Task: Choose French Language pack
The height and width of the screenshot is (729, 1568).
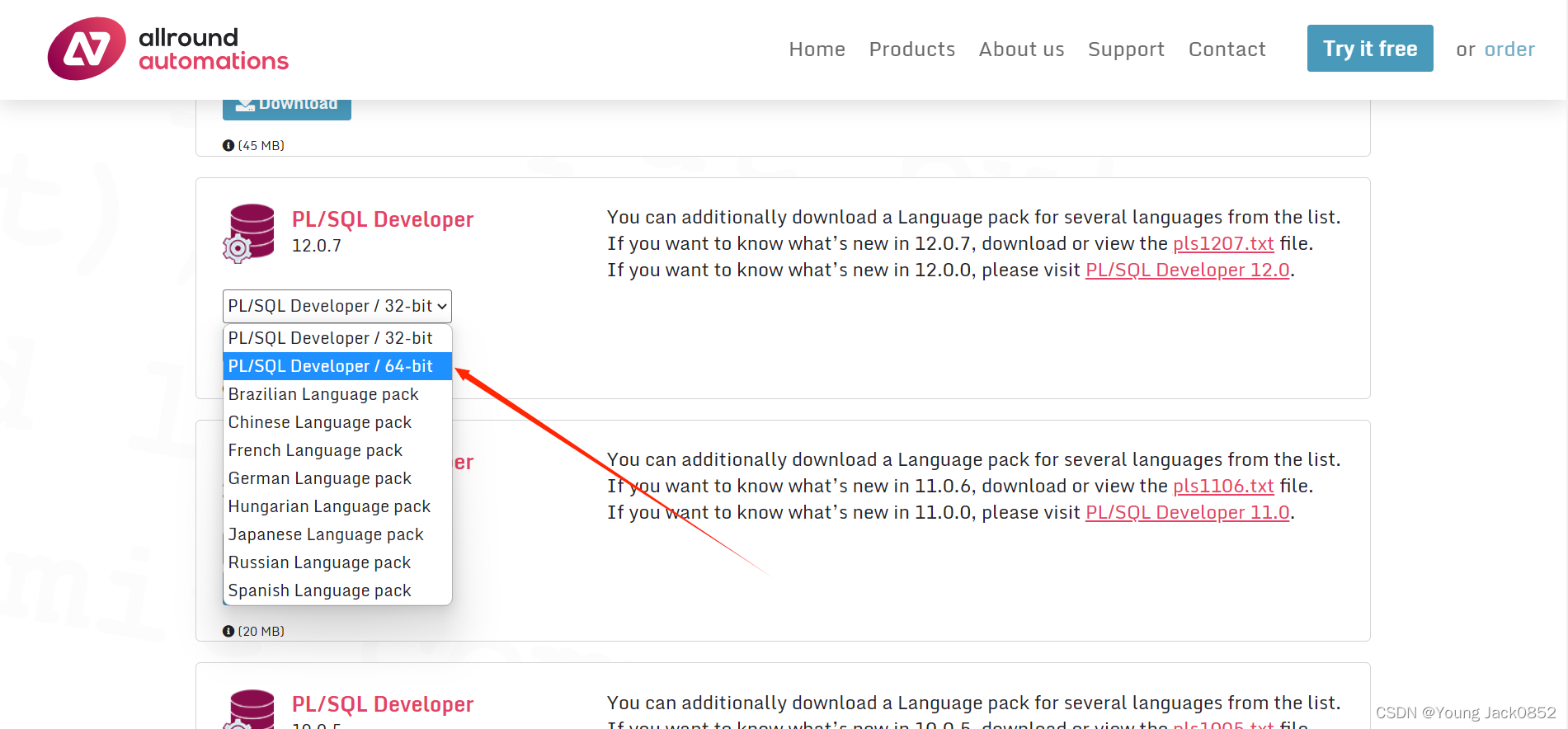Action: point(337,450)
